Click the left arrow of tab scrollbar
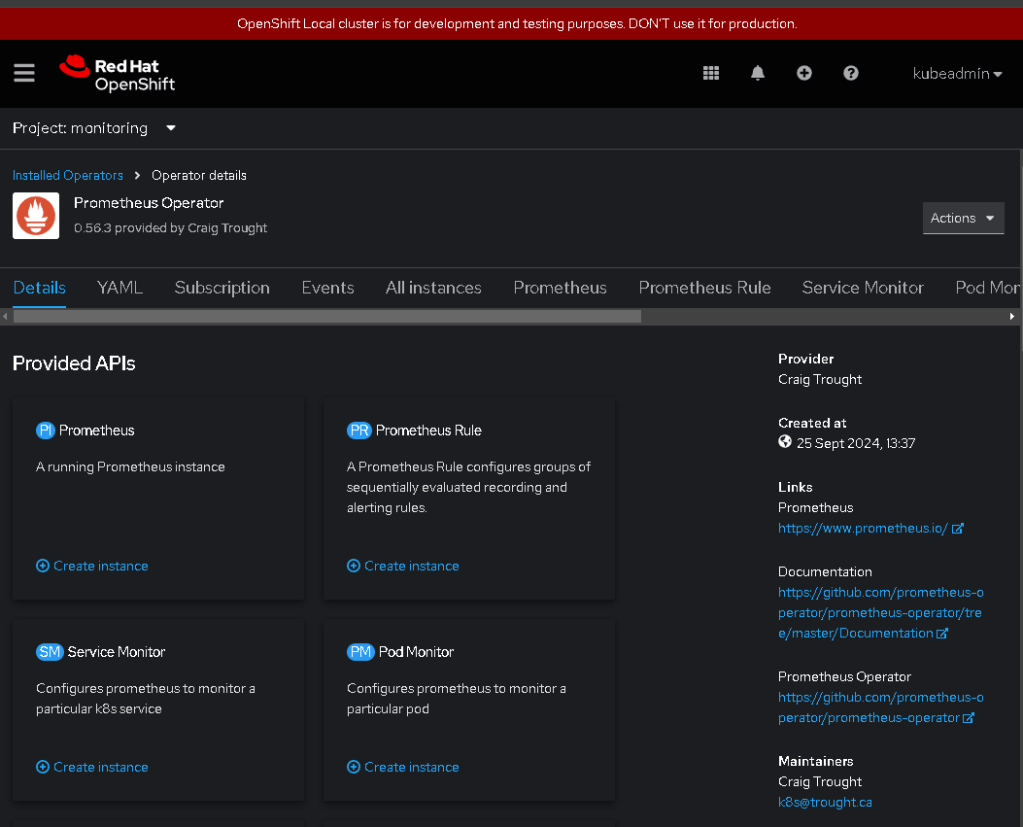Screen dimensions: 1023x827 tap(5, 316)
